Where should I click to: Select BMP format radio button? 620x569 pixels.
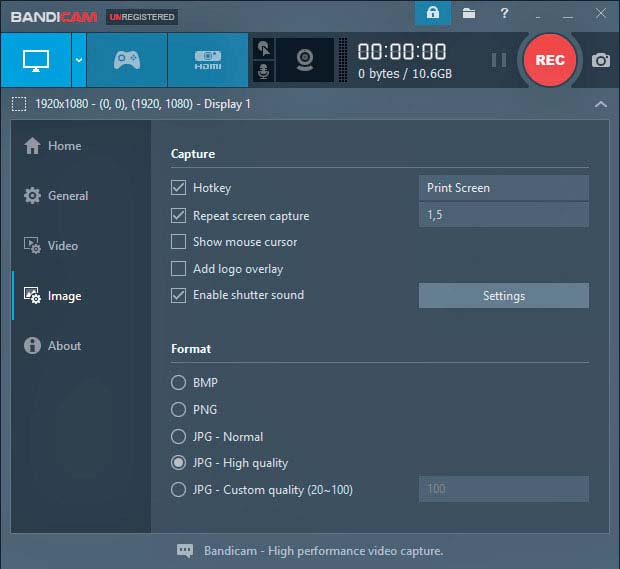[178, 383]
